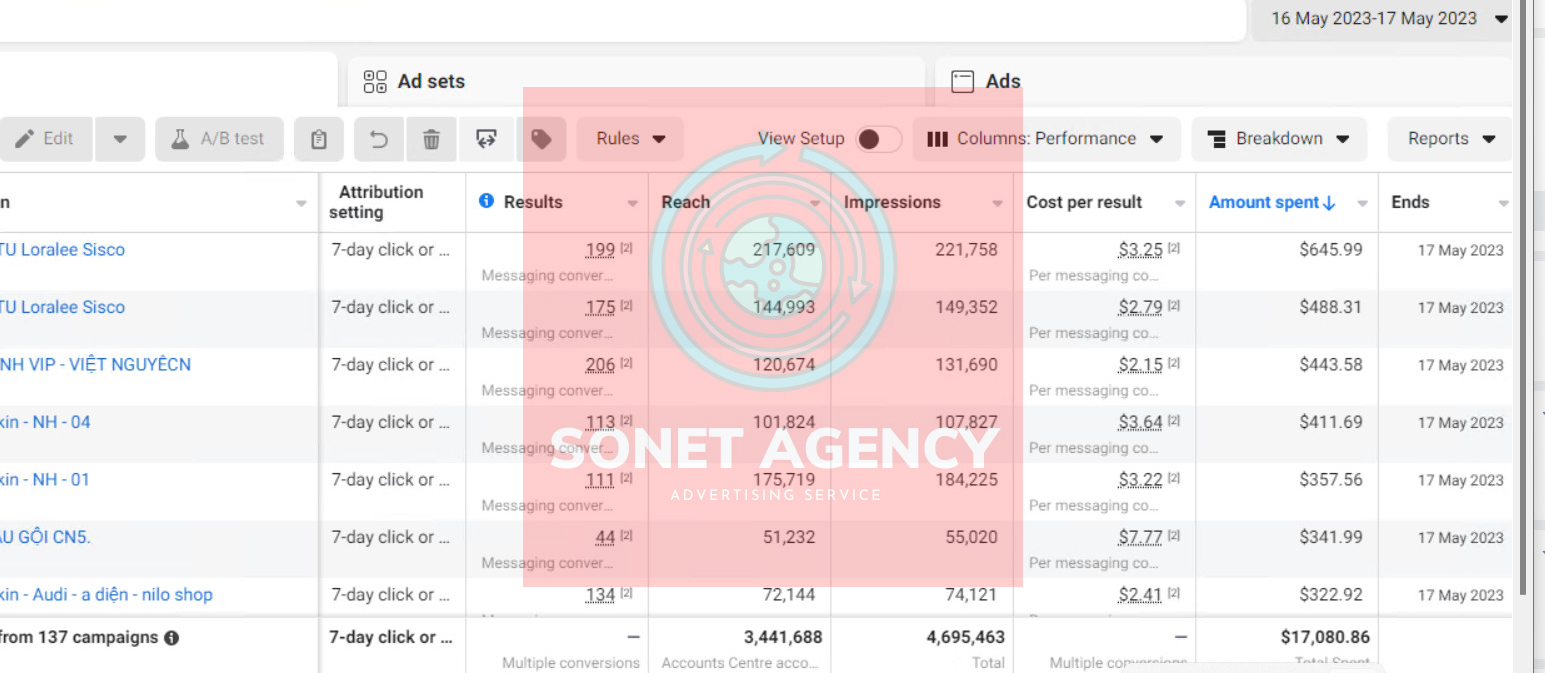Select total spent $17,080.86
The width and height of the screenshot is (1545, 673).
click(x=1325, y=637)
